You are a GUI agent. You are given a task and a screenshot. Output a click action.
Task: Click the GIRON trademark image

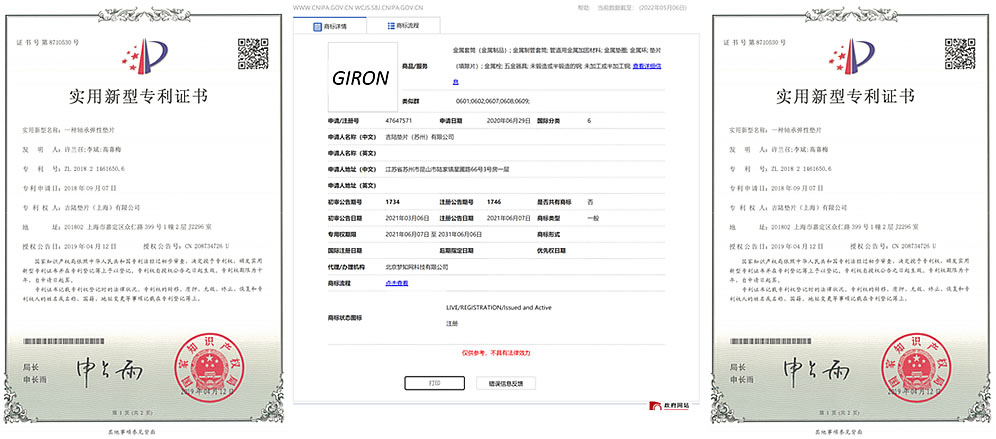362,78
